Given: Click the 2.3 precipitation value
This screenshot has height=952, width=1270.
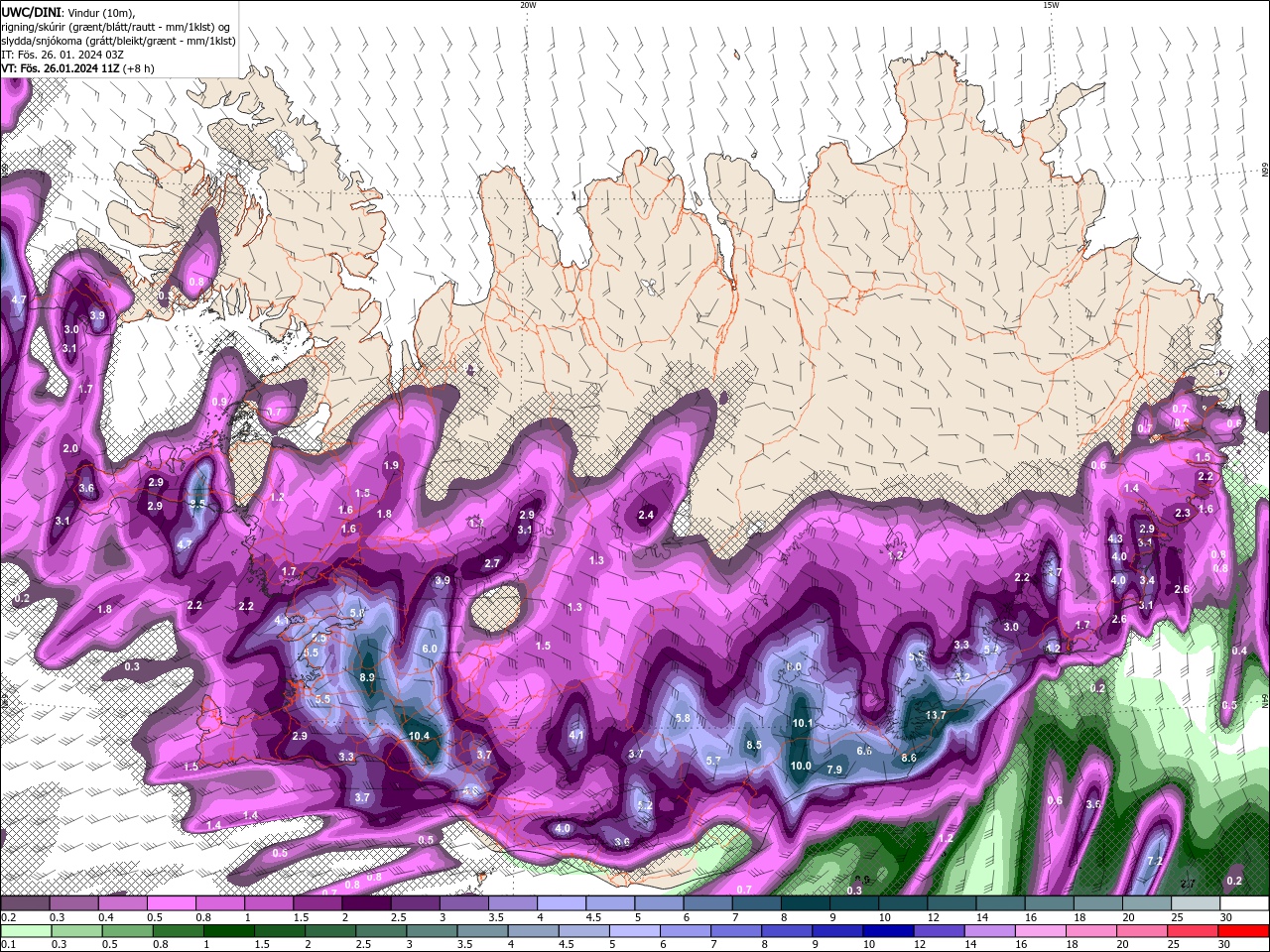Looking at the screenshot, I should tap(1182, 513).
